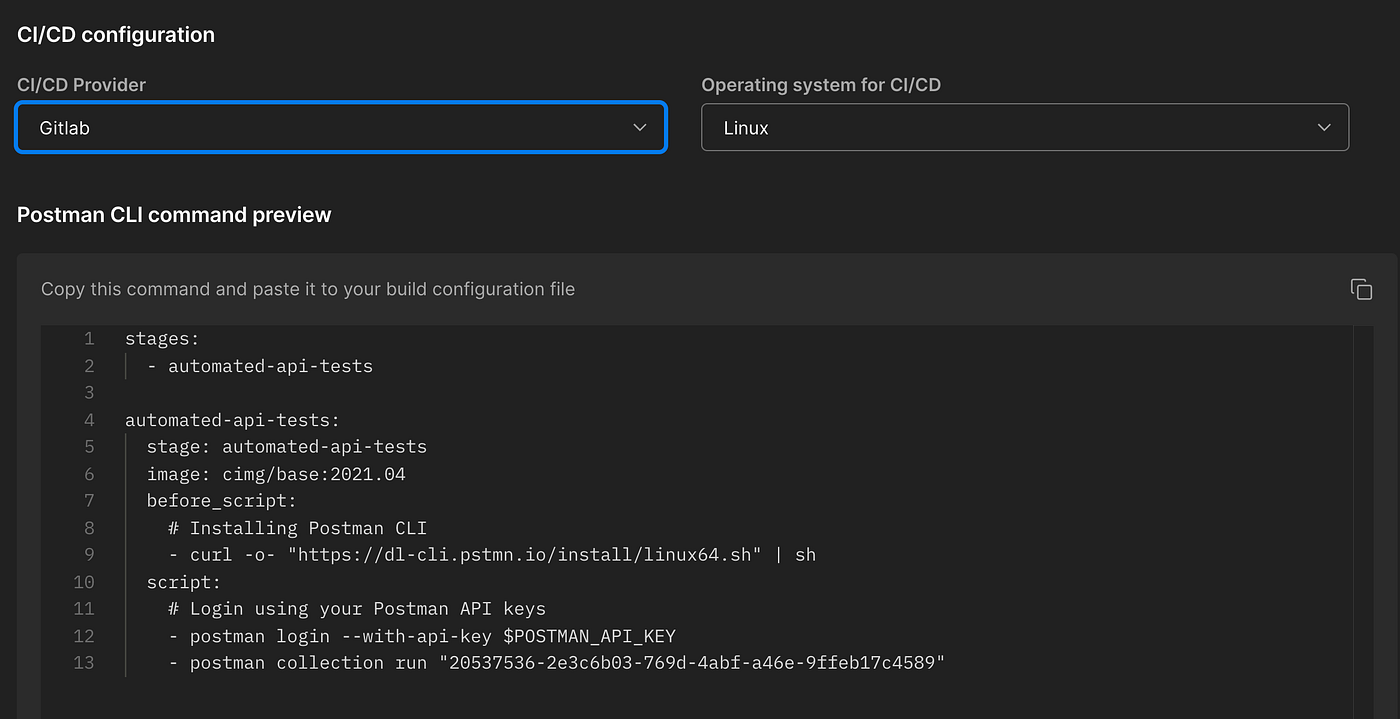Expand the chevron in the Gitlab dropdown
Viewport: 1400px width, 719px height.
640,128
